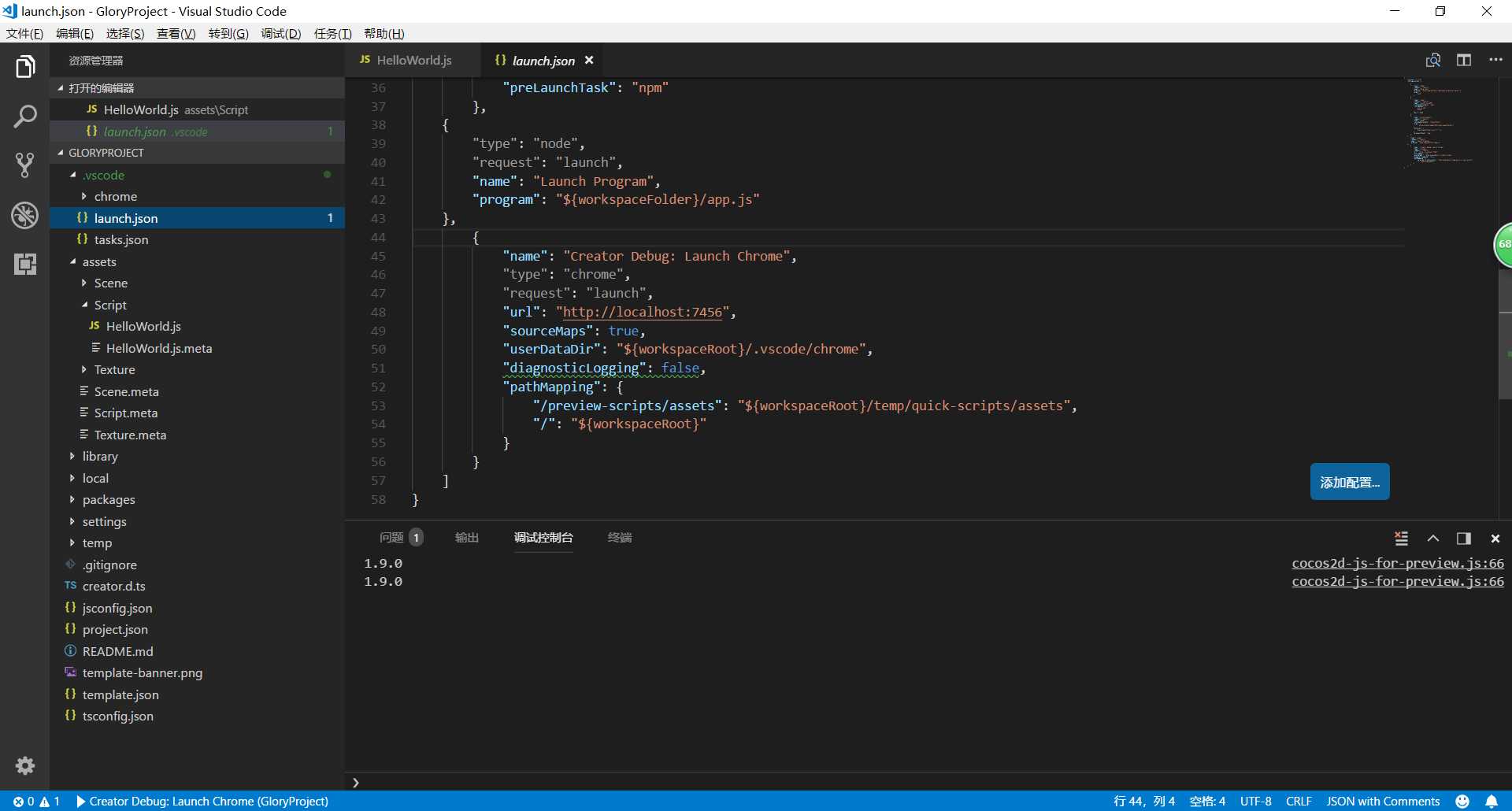
Task: Clear the debug console output
Action: click(1402, 539)
